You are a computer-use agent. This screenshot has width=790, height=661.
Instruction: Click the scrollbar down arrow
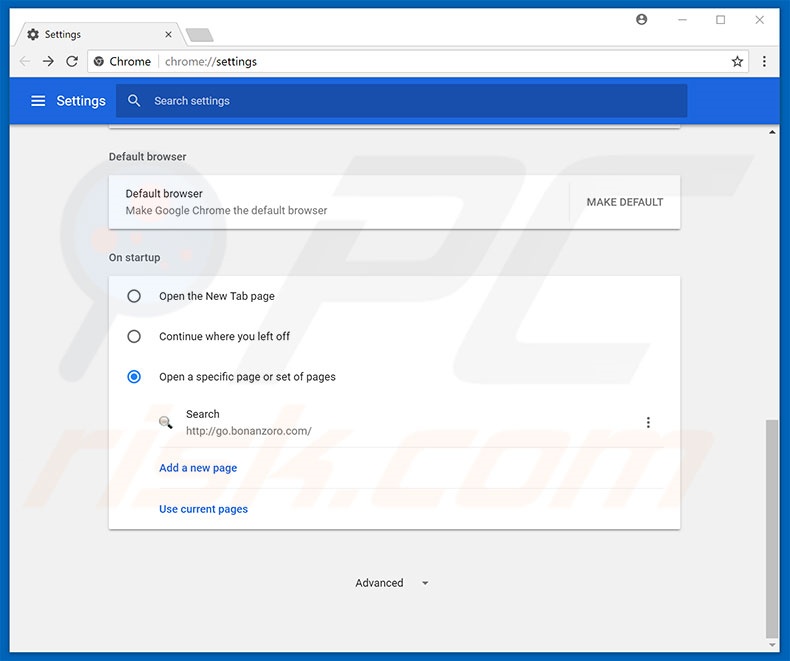772,645
